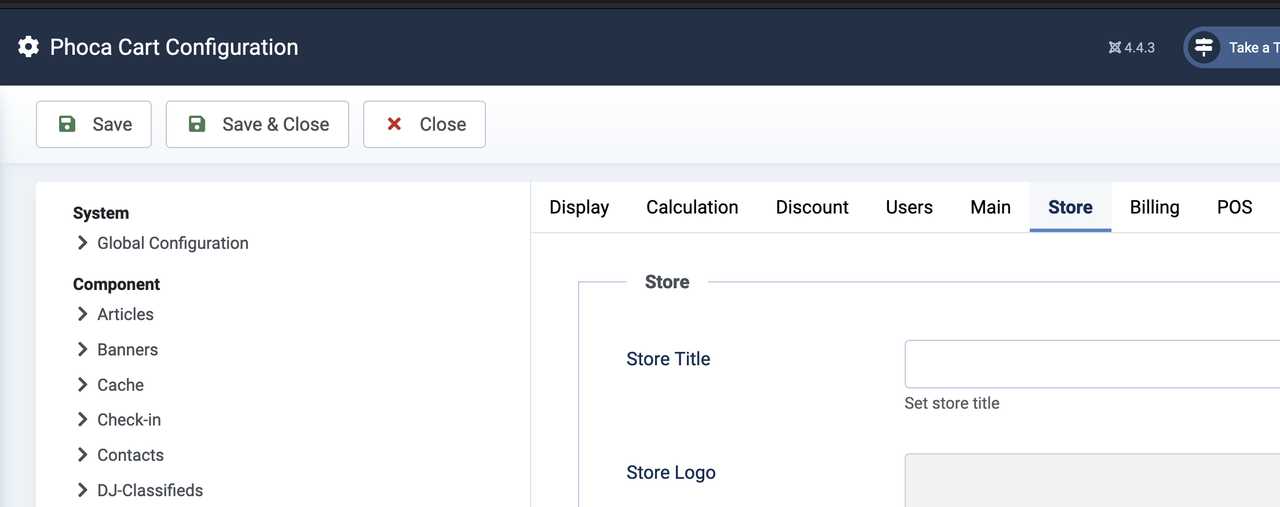Click the Store Logo field
This screenshot has height=507, width=1280.
1092,480
